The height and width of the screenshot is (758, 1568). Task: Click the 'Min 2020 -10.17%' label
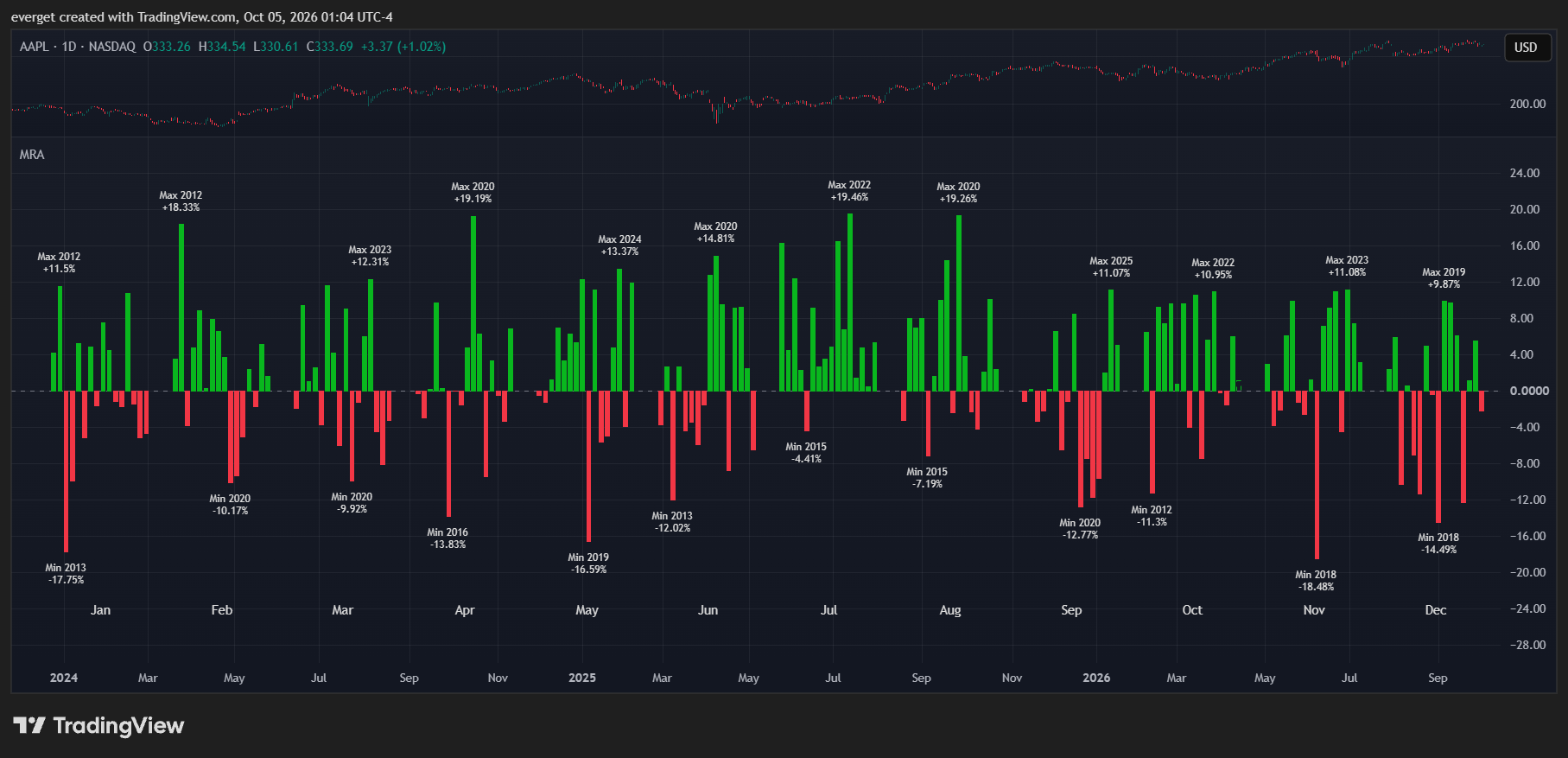pos(230,505)
